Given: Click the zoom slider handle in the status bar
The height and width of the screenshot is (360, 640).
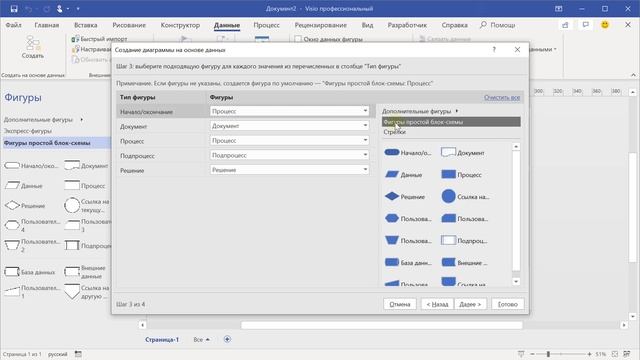Looking at the screenshot, I should [x=548, y=354].
